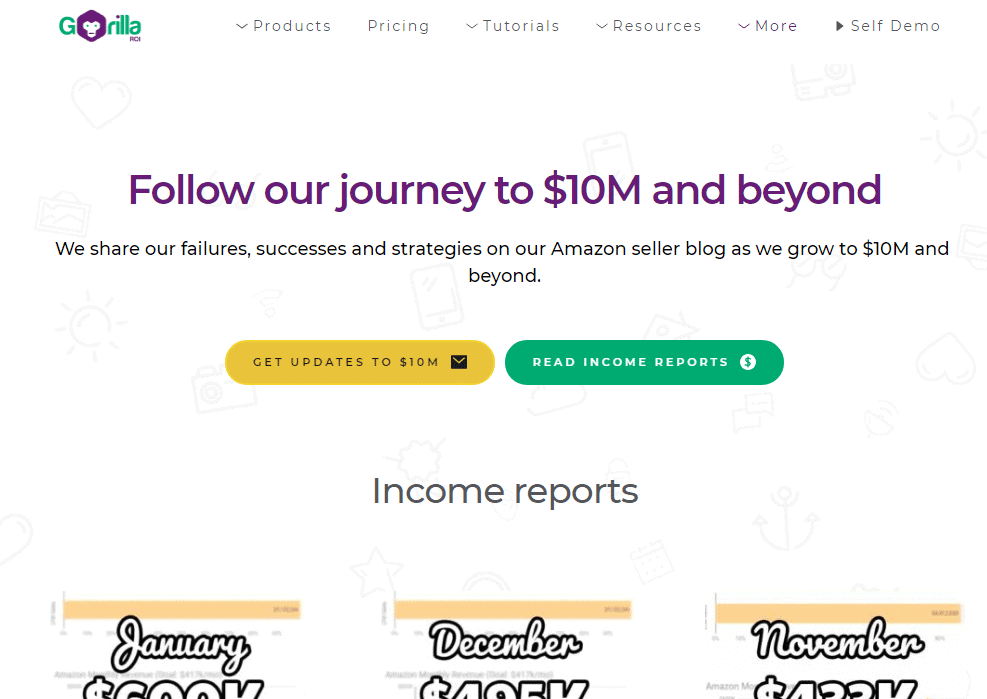
Task: Expand the Resources menu chevron
Action: pyautogui.click(x=601, y=26)
